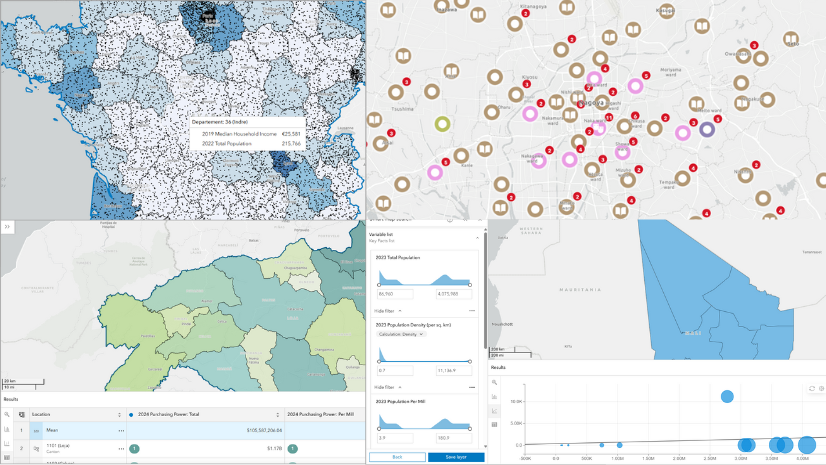Viewport: 826px width, 465px height.
Task: Click the icon right of refresh on scatter plot
Action: click(821, 389)
